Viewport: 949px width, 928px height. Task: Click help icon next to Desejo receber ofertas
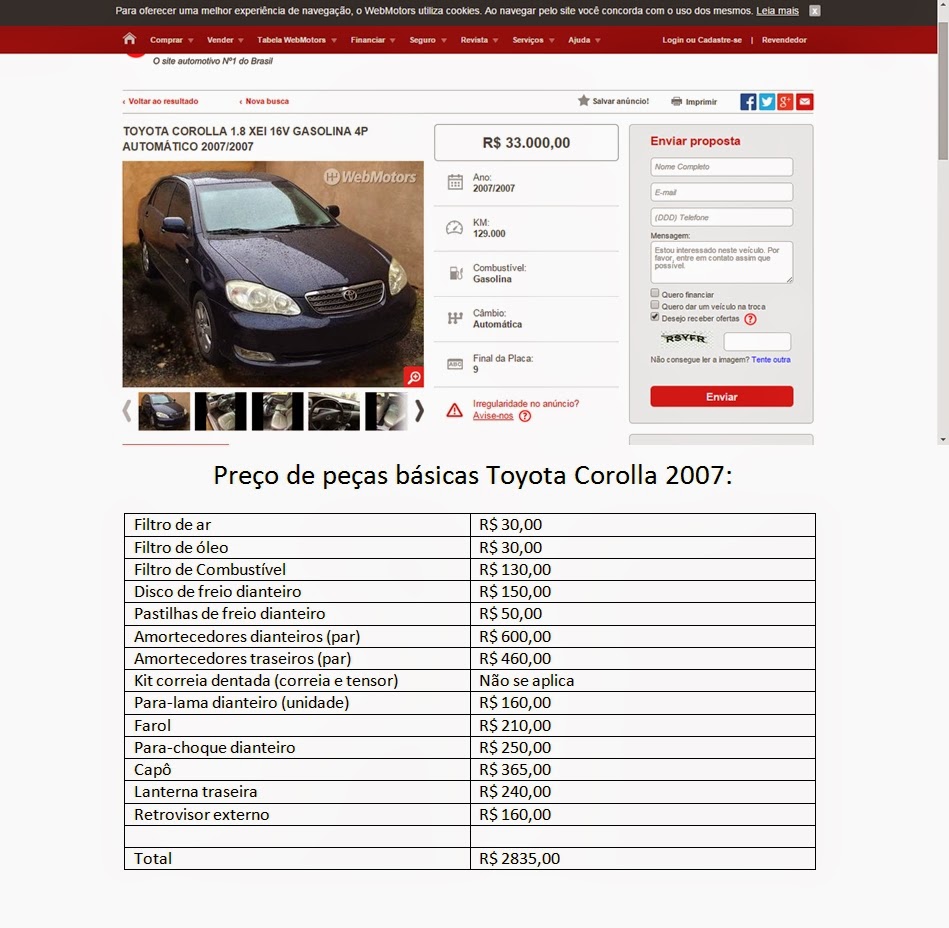(x=750, y=319)
